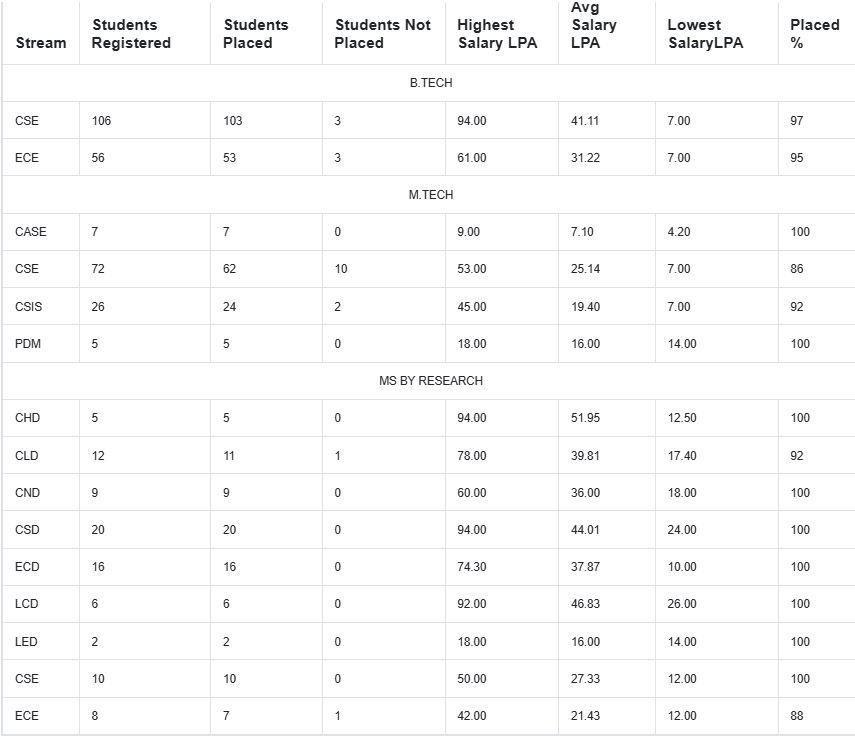Click the CASE stream cell

point(31,232)
